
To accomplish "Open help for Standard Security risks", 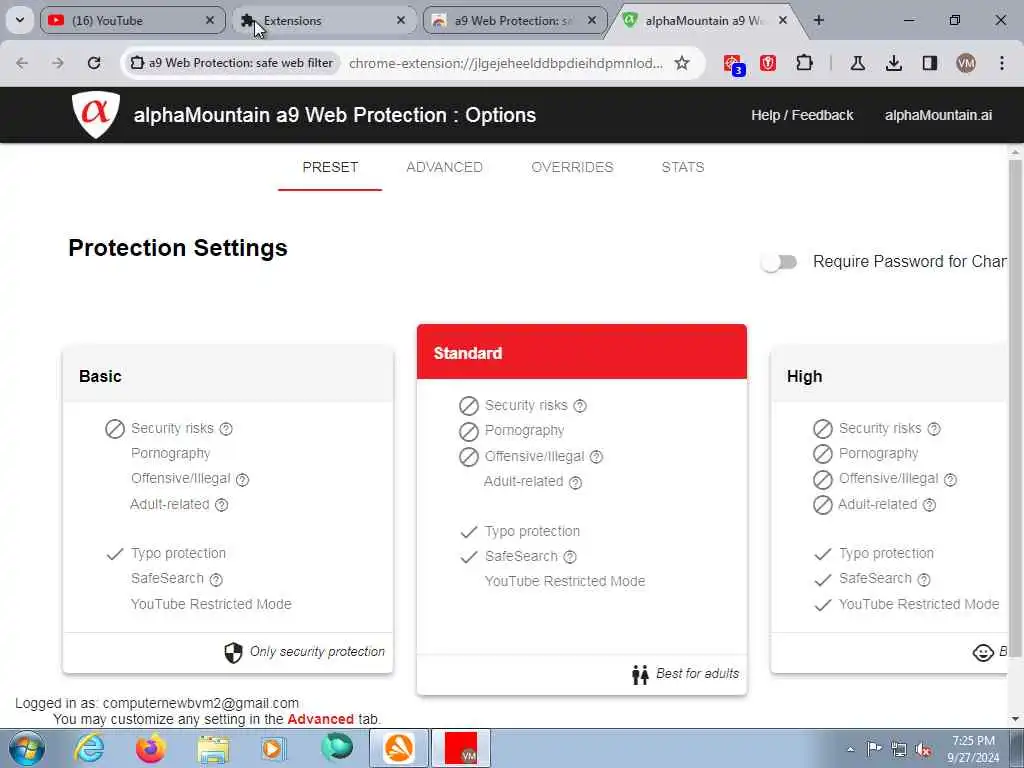I will (x=580, y=406).
